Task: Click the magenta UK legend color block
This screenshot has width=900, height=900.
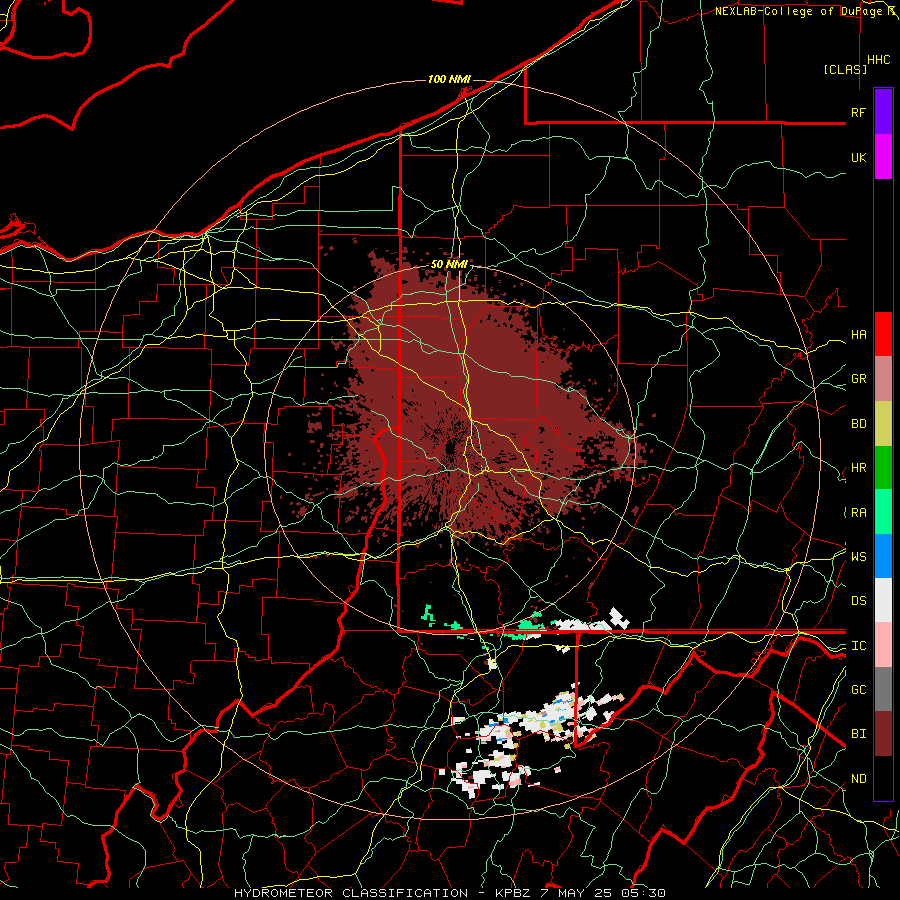Action: pos(883,157)
